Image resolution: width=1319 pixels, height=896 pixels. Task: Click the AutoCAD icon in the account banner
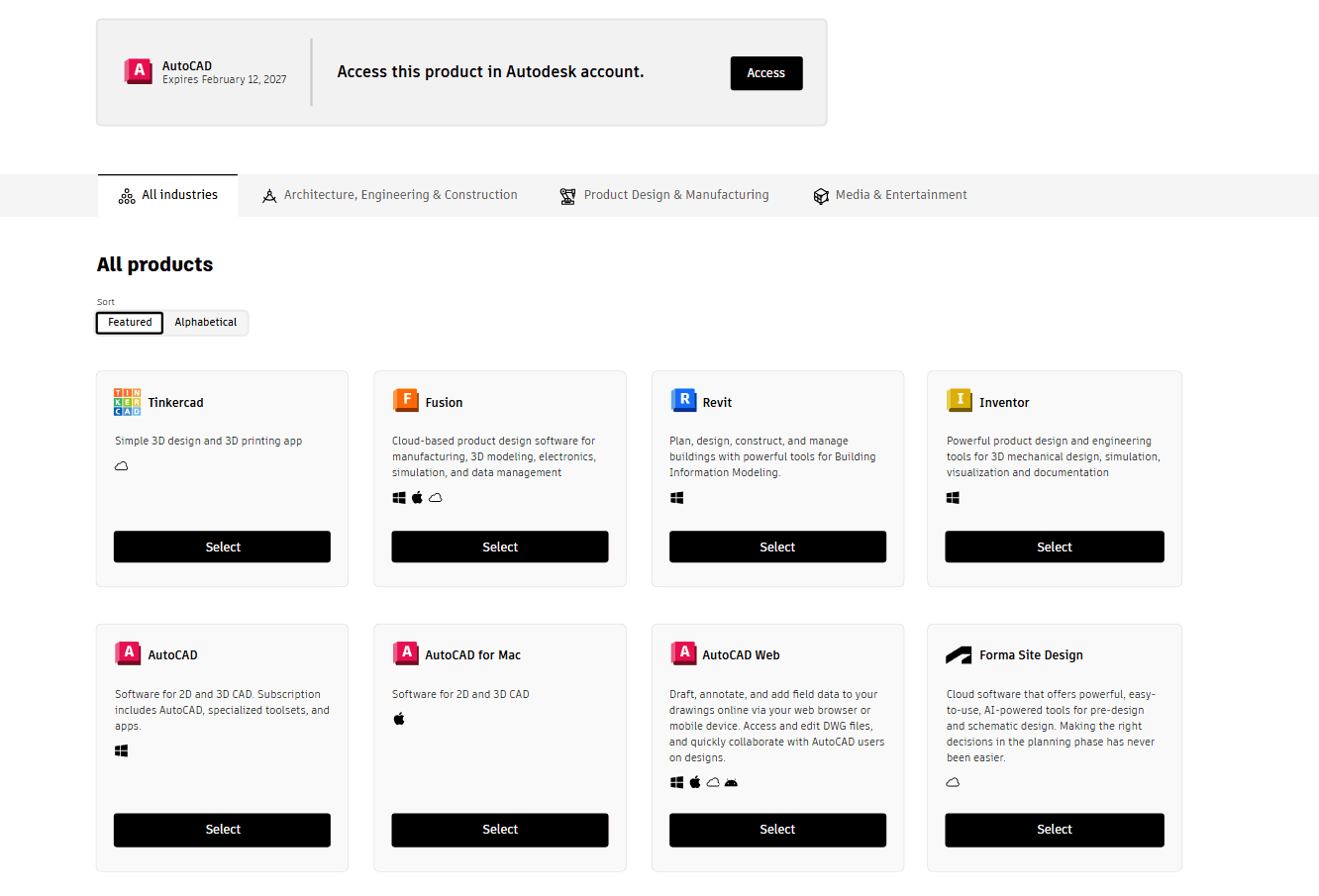click(138, 71)
